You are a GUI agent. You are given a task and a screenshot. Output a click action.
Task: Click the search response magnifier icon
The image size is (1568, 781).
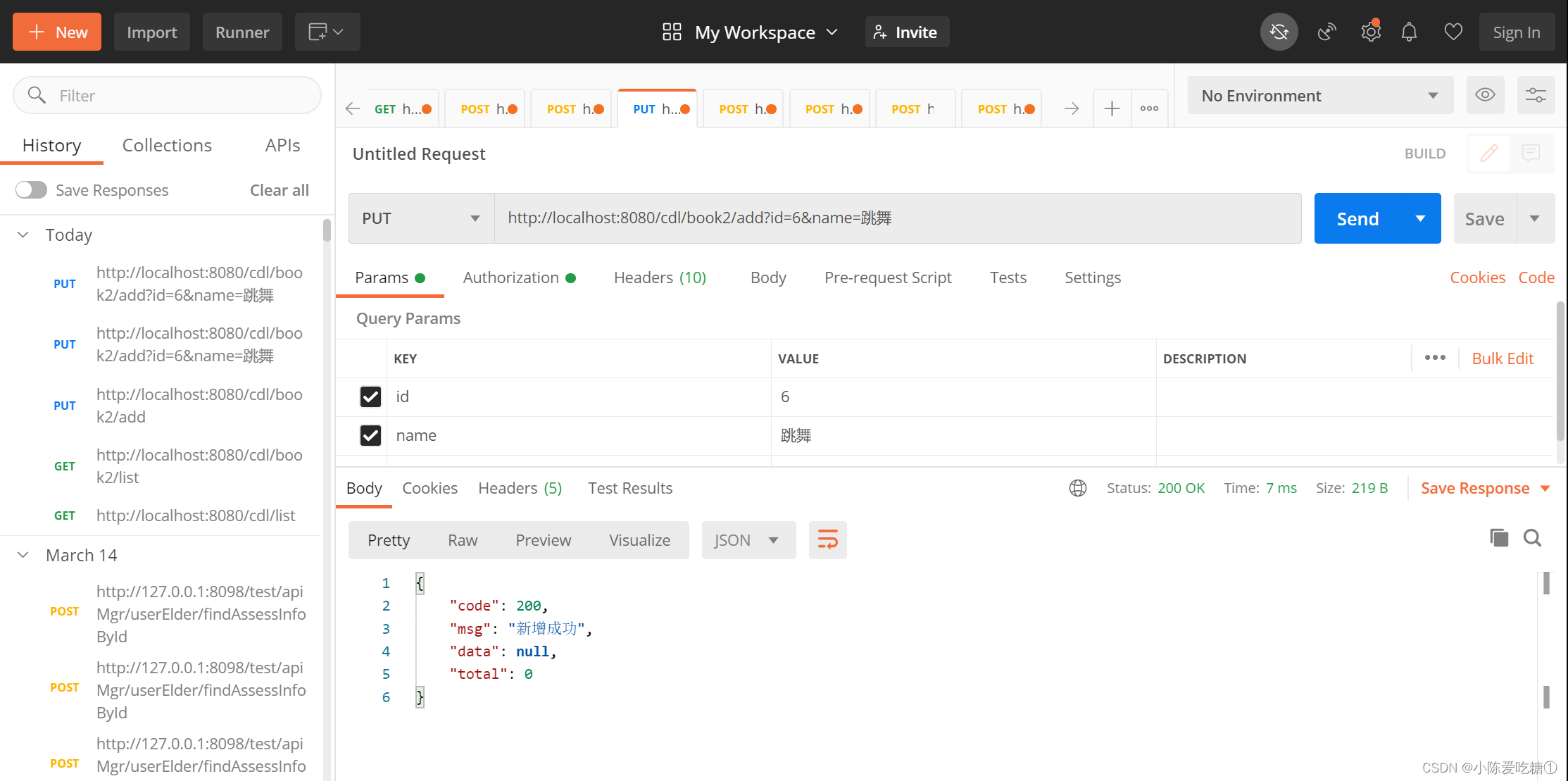pos(1532,538)
